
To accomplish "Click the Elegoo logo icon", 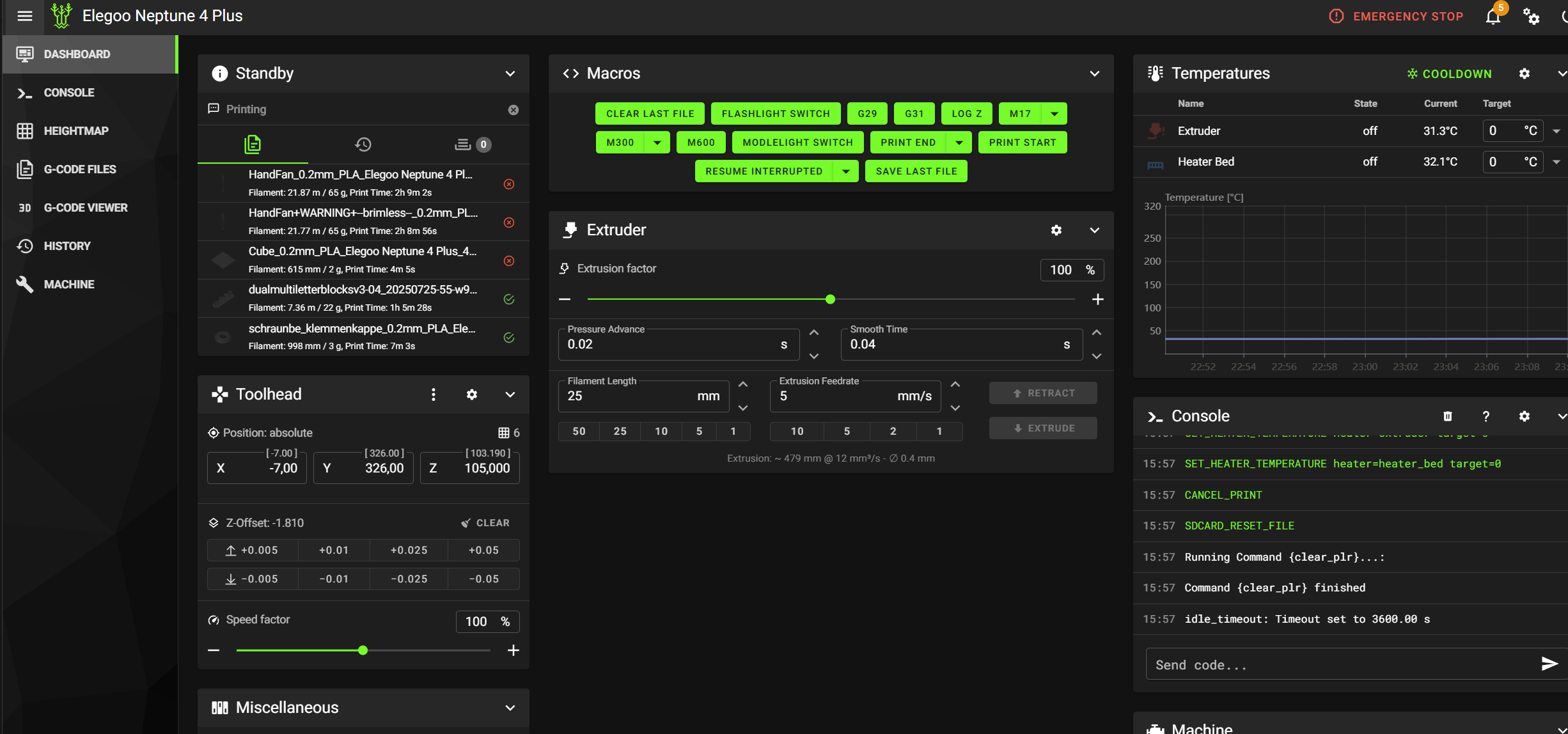I will 61,16.
